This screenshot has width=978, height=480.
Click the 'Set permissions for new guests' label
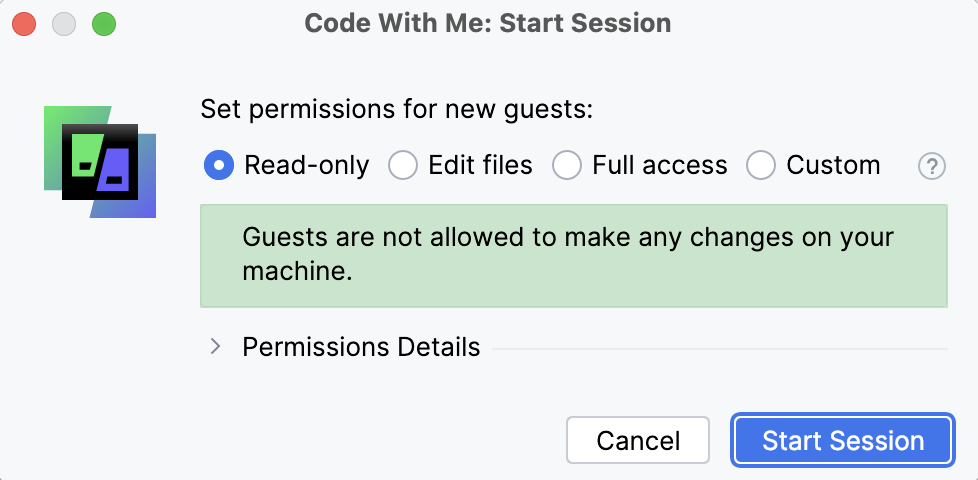click(x=397, y=109)
